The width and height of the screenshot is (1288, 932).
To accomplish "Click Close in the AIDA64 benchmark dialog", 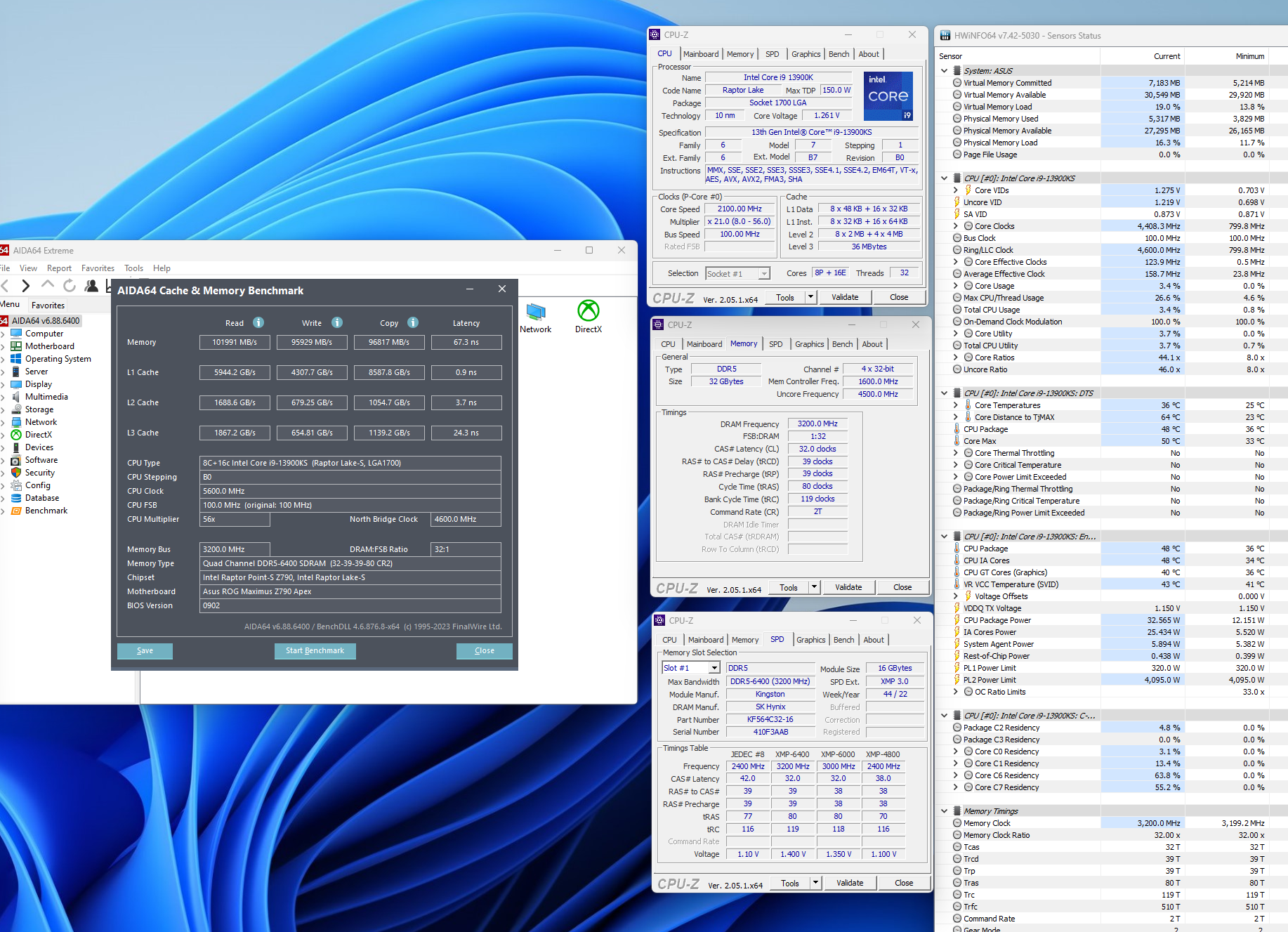I will pyautogui.click(x=485, y=650).
